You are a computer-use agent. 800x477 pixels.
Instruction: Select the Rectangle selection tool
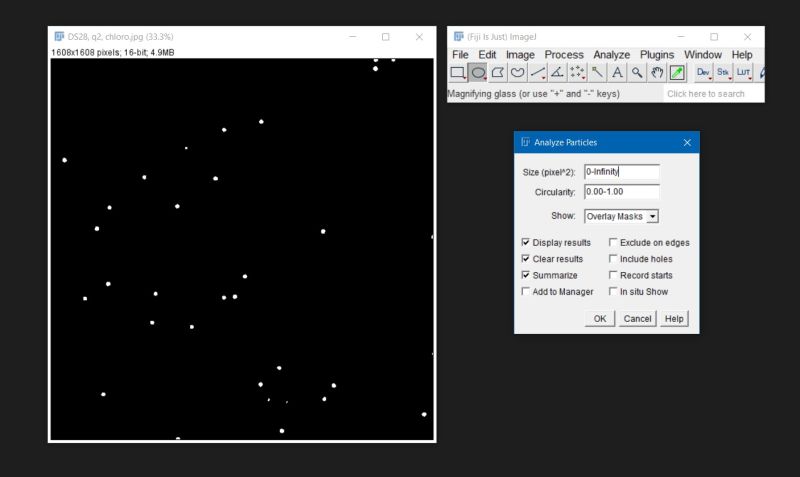point(458,73)
